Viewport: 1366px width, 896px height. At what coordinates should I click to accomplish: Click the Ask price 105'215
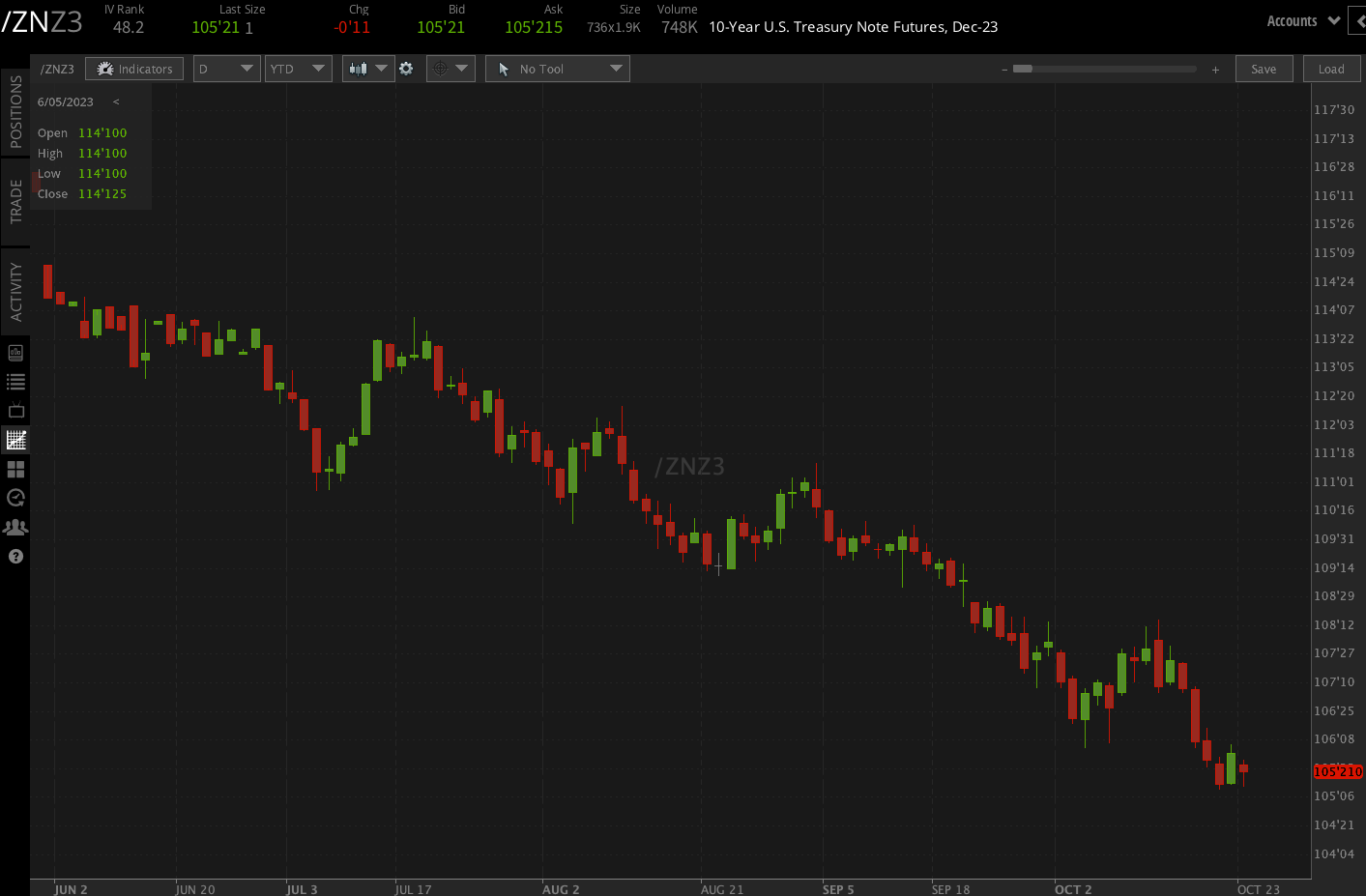click(x=534, y=27)
